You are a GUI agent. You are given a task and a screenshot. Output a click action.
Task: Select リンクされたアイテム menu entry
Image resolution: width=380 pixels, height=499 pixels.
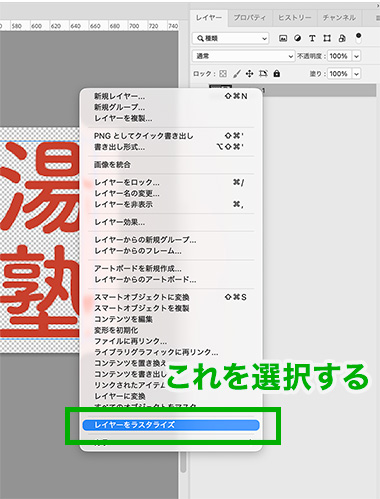pyautogui.click(x=129, y=385)
